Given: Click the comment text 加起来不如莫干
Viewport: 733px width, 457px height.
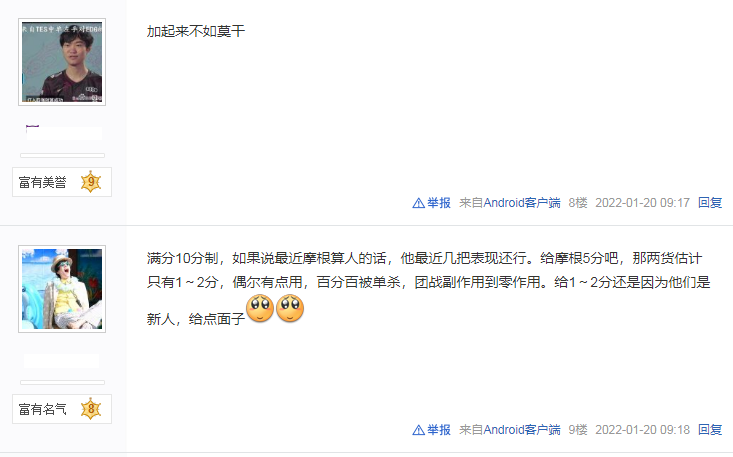Looking at the screenshot, I should point(196,31).
